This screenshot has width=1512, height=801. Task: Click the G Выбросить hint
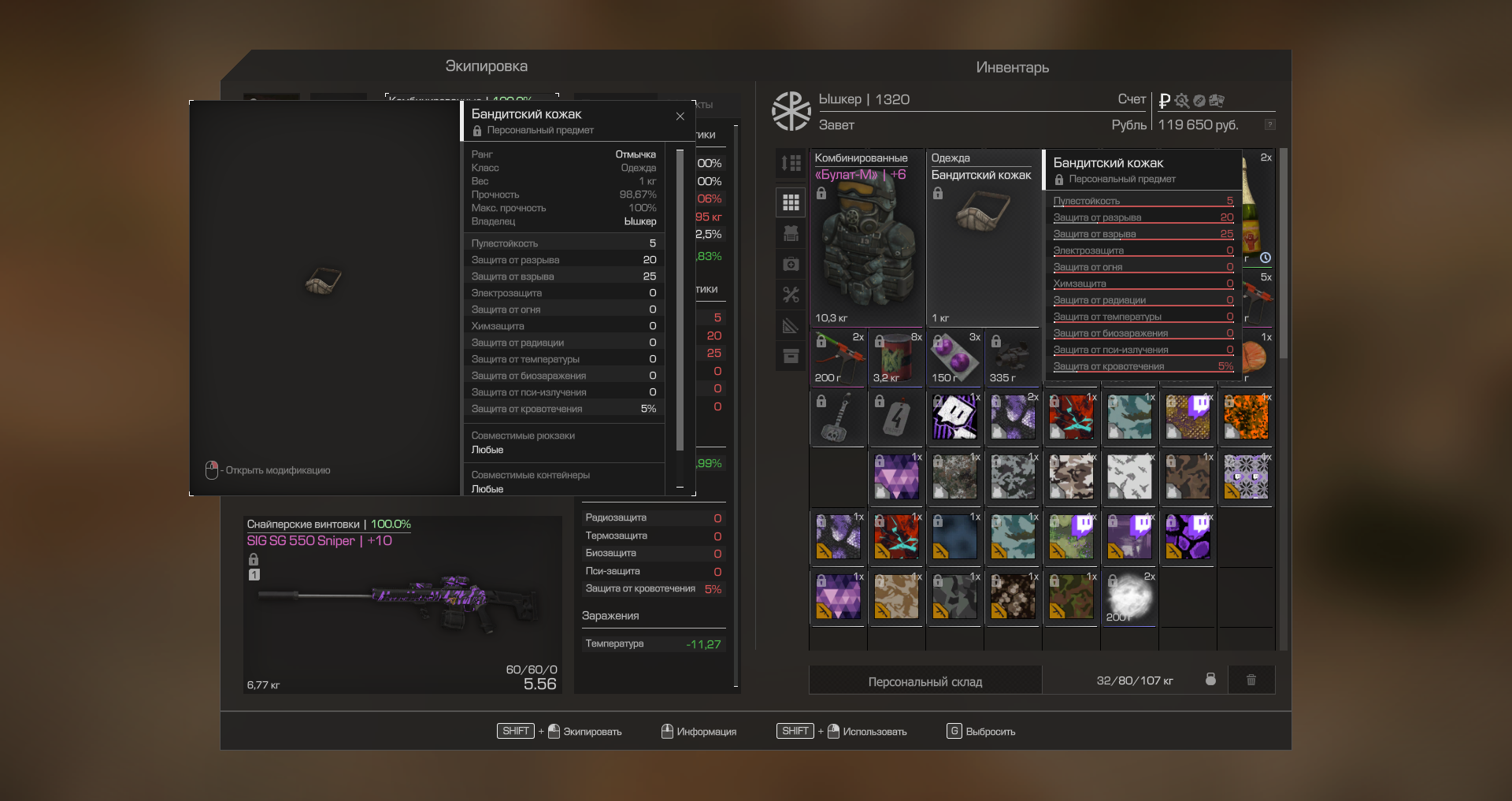coord(981,731)
